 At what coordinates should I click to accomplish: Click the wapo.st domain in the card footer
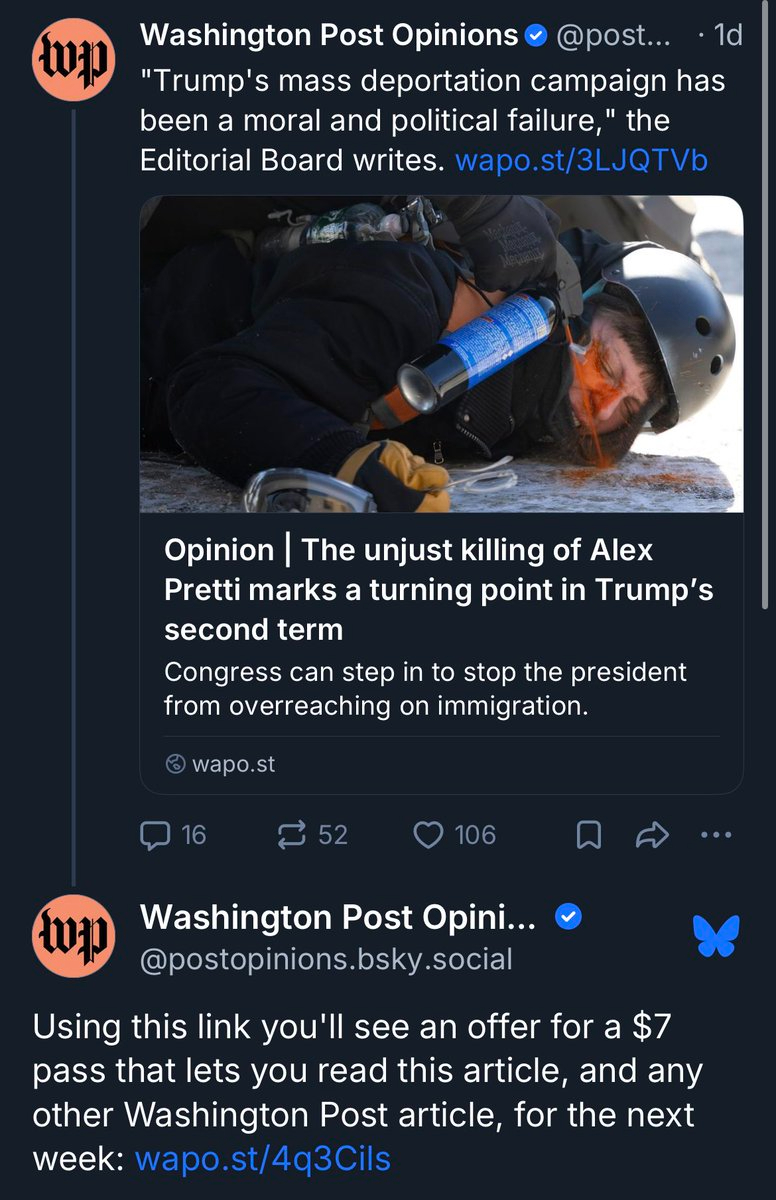[x=232, y=764]
